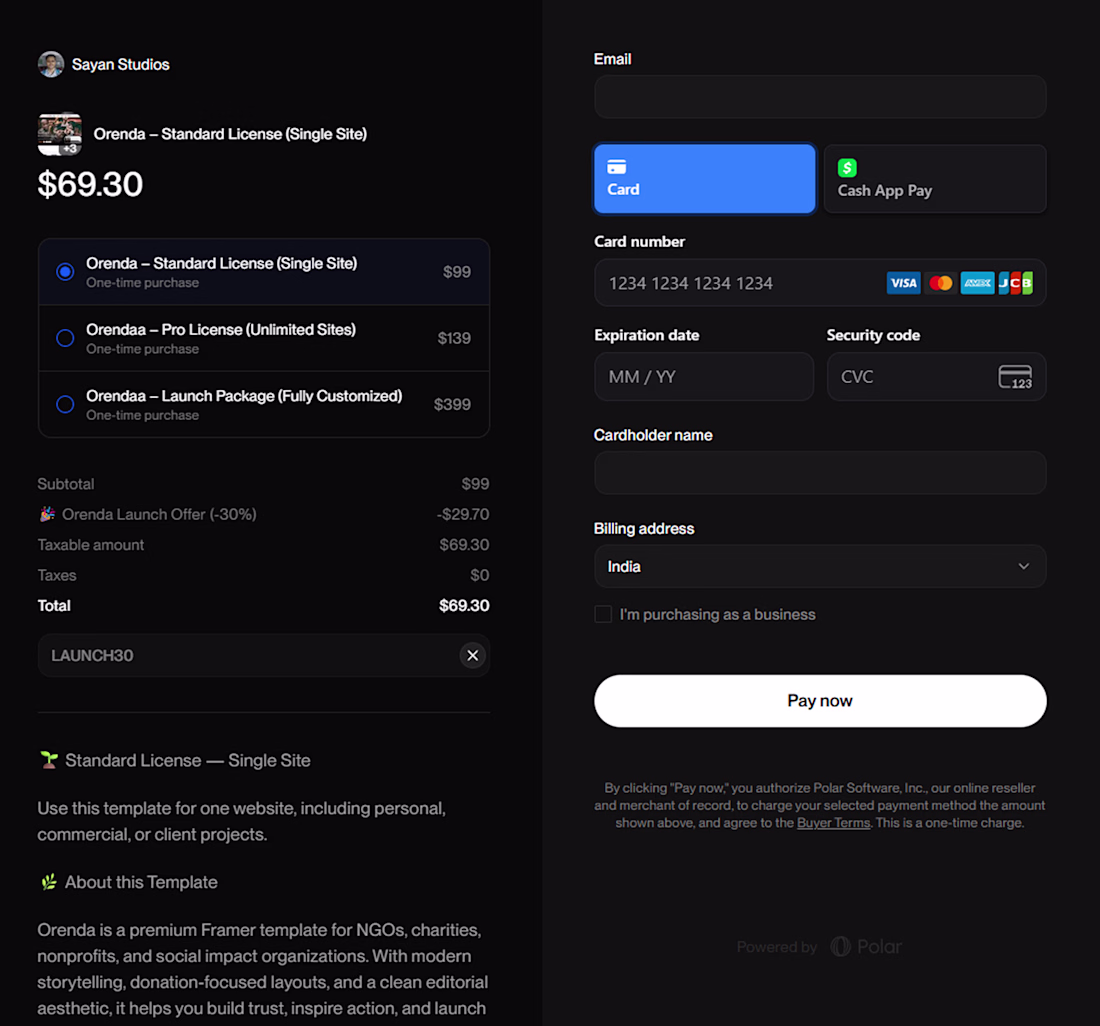The height and width of the screenshot is (1026, 1100).
Task: Focus the Card number field
Action: click(x=820, y=283)
